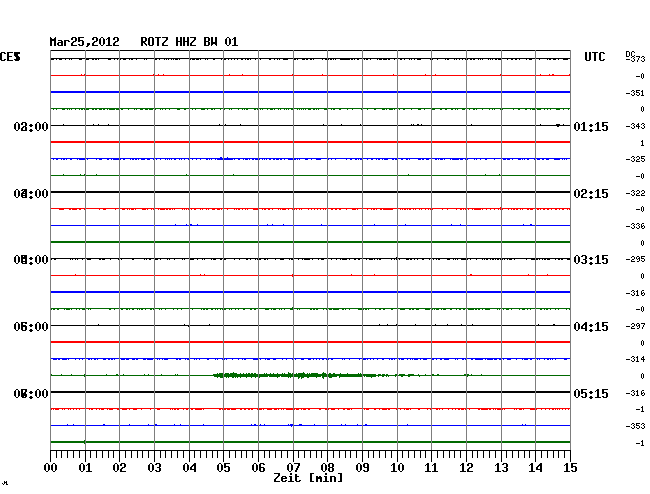Click the minute axis label "10"
Viewport: 650px width, 494px height.
tap(397, 468)
